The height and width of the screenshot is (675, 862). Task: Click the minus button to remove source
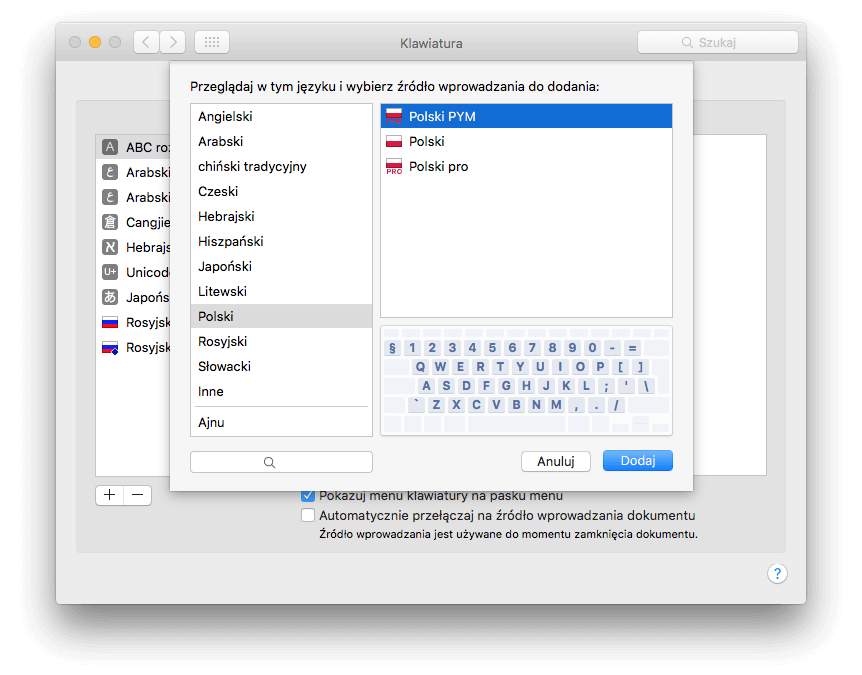tap(138, 494)
